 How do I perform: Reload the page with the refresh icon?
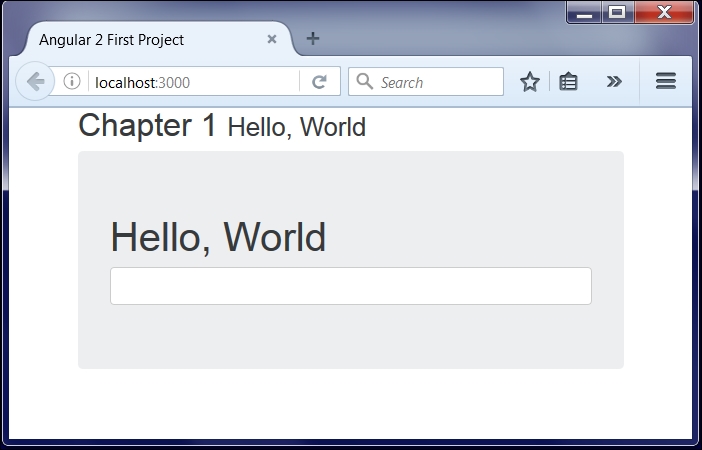(x=319, y=81)
